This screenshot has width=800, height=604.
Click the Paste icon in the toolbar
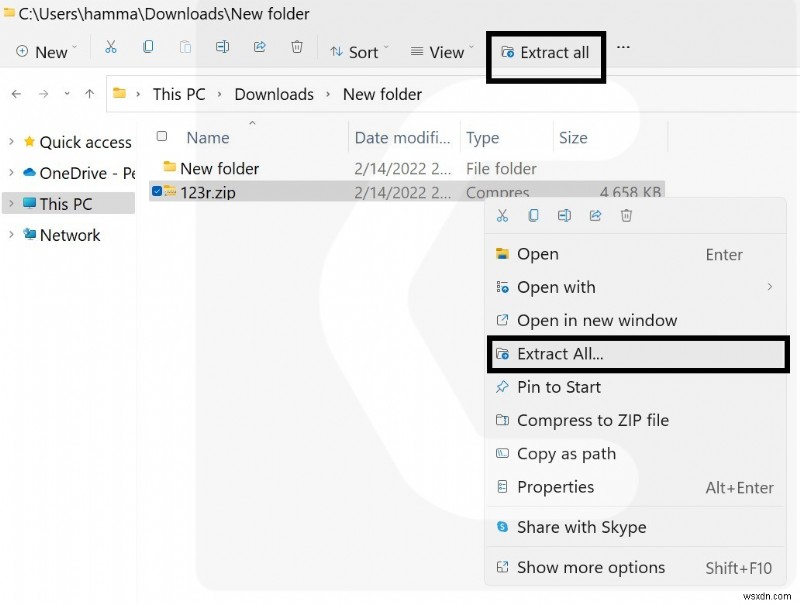[185, 46]
